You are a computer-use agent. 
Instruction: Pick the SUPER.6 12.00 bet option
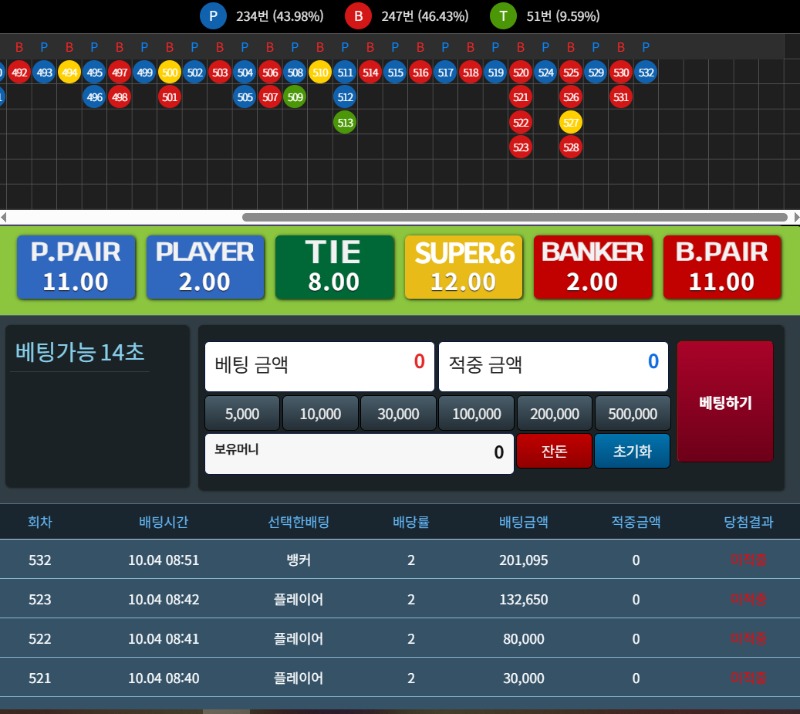463,267
